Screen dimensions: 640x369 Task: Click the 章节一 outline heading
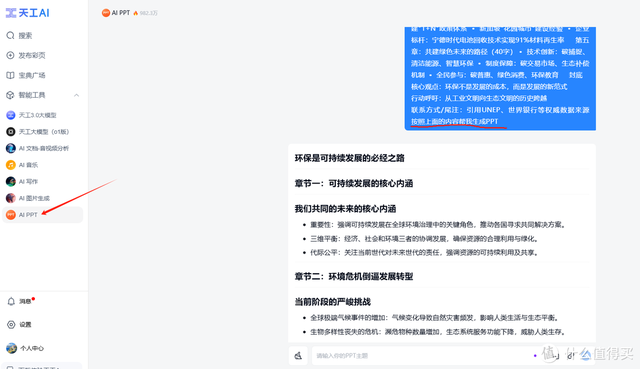pyautogui.click(x=354, y=183)
